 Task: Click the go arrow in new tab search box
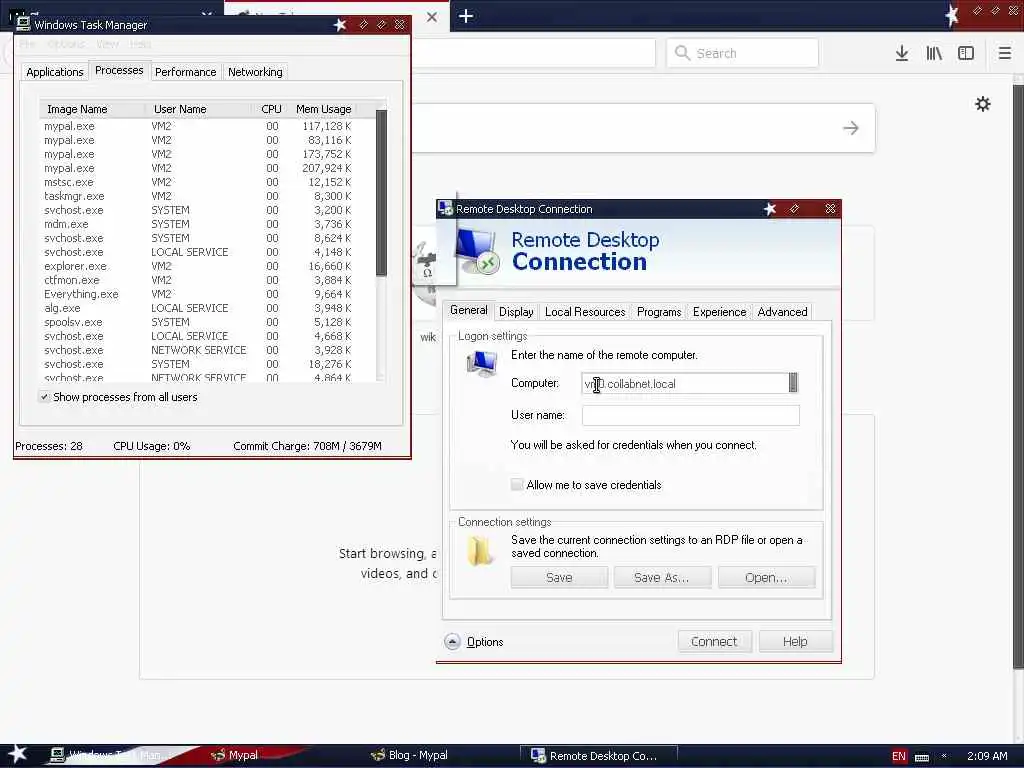[850, 128]
